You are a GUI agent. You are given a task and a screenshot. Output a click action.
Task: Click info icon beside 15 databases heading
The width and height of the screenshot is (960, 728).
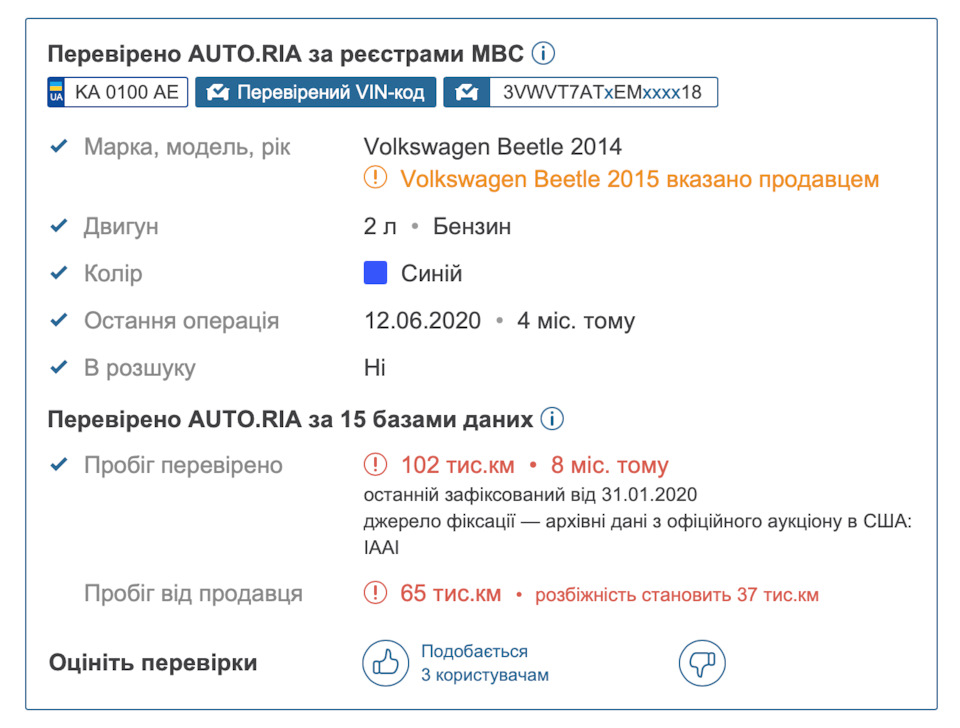click(552, 419)
